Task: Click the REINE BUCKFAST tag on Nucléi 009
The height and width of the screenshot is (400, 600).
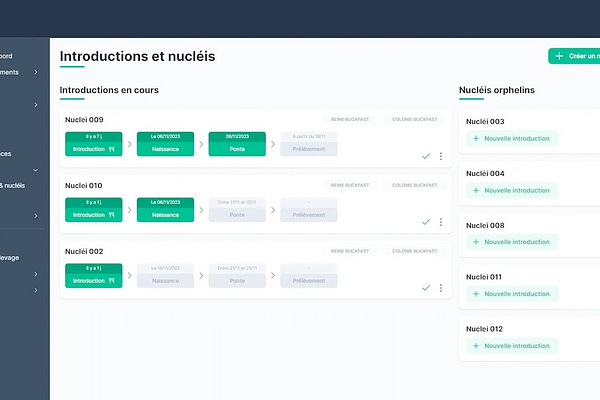Action: [x=350, y=119]
